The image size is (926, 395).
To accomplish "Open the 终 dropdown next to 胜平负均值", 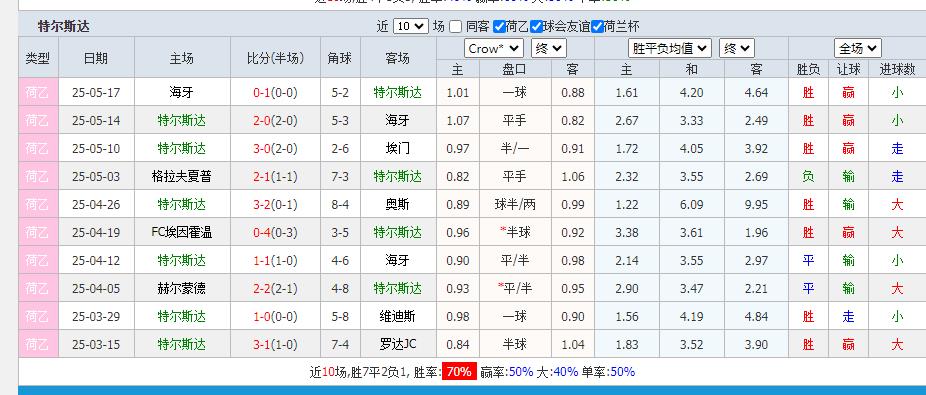I will click(x=736, y=48).
